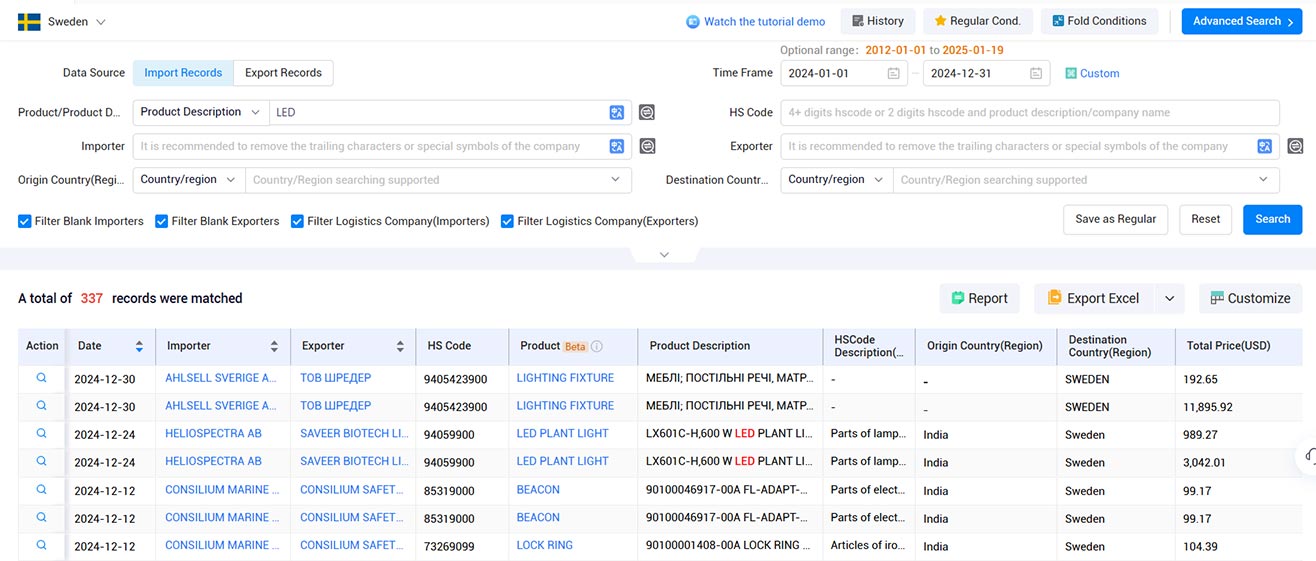Open Regular Cond. button
The image size is (1316, 561).
(977, 21)
